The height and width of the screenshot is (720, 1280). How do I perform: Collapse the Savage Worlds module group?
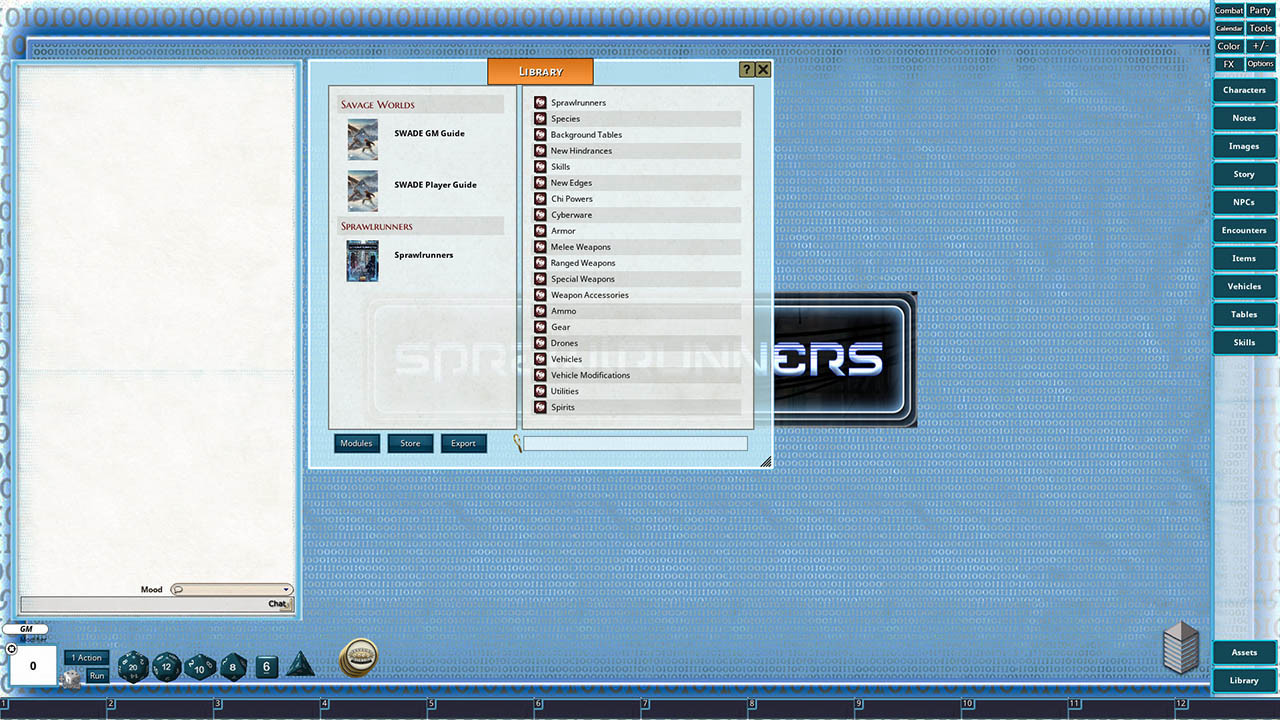pyautogui.click(x=420, y=103)
